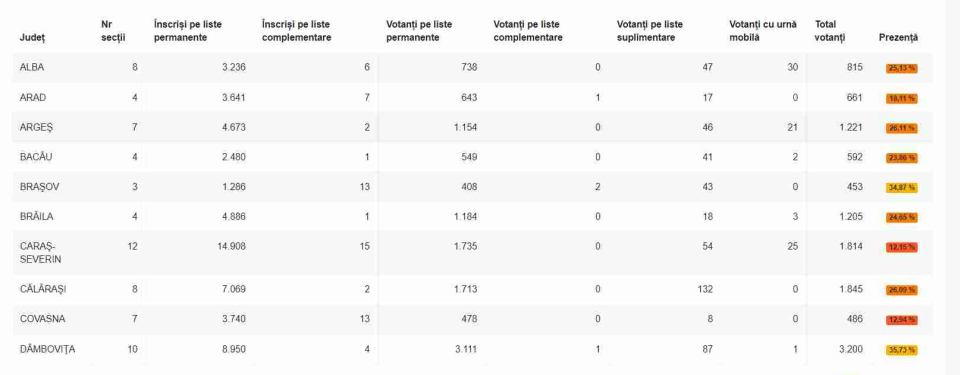Select the COVASNA county name
The image size is (960, 375).
coord(42,319)
